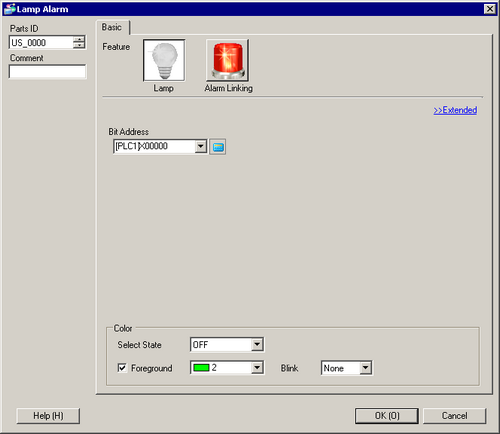Click the Cancel button
500x434 pixels.
[454, 416]
